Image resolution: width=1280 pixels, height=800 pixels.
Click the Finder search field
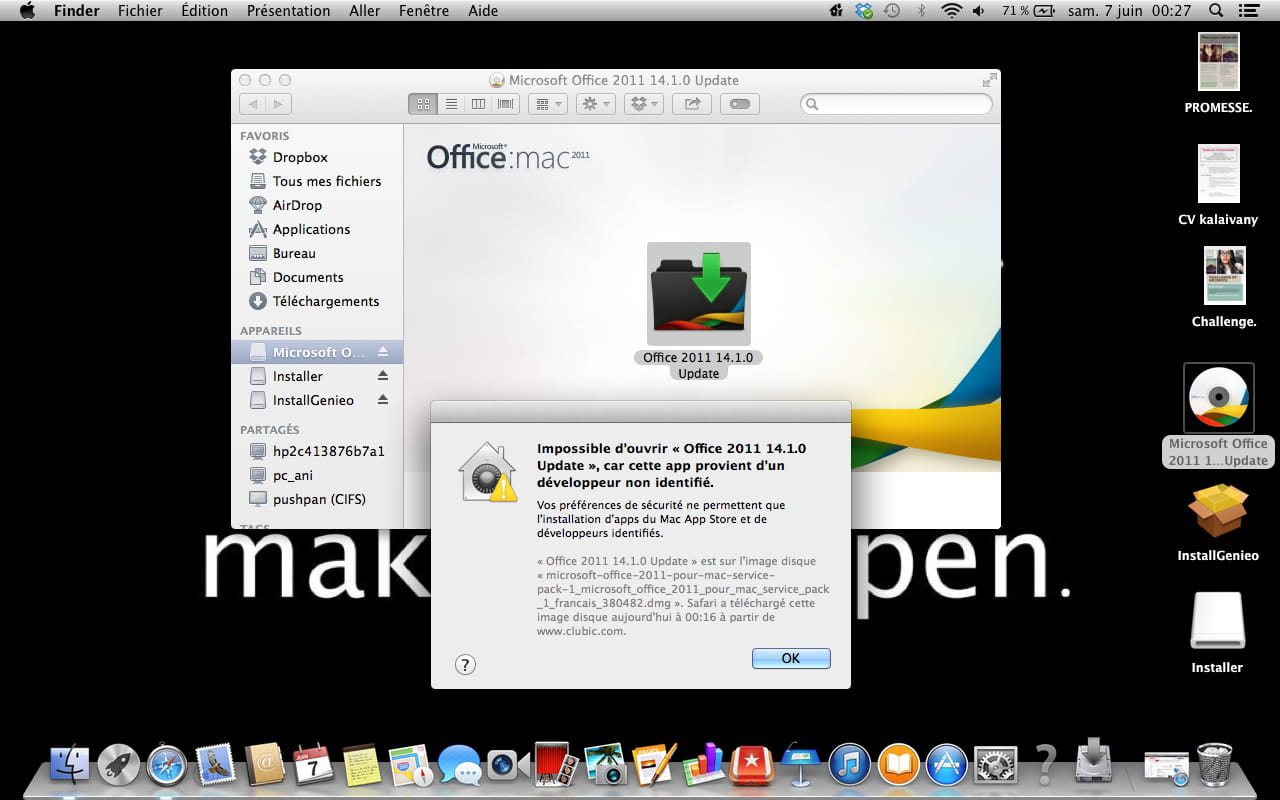(x=896, y=104)
